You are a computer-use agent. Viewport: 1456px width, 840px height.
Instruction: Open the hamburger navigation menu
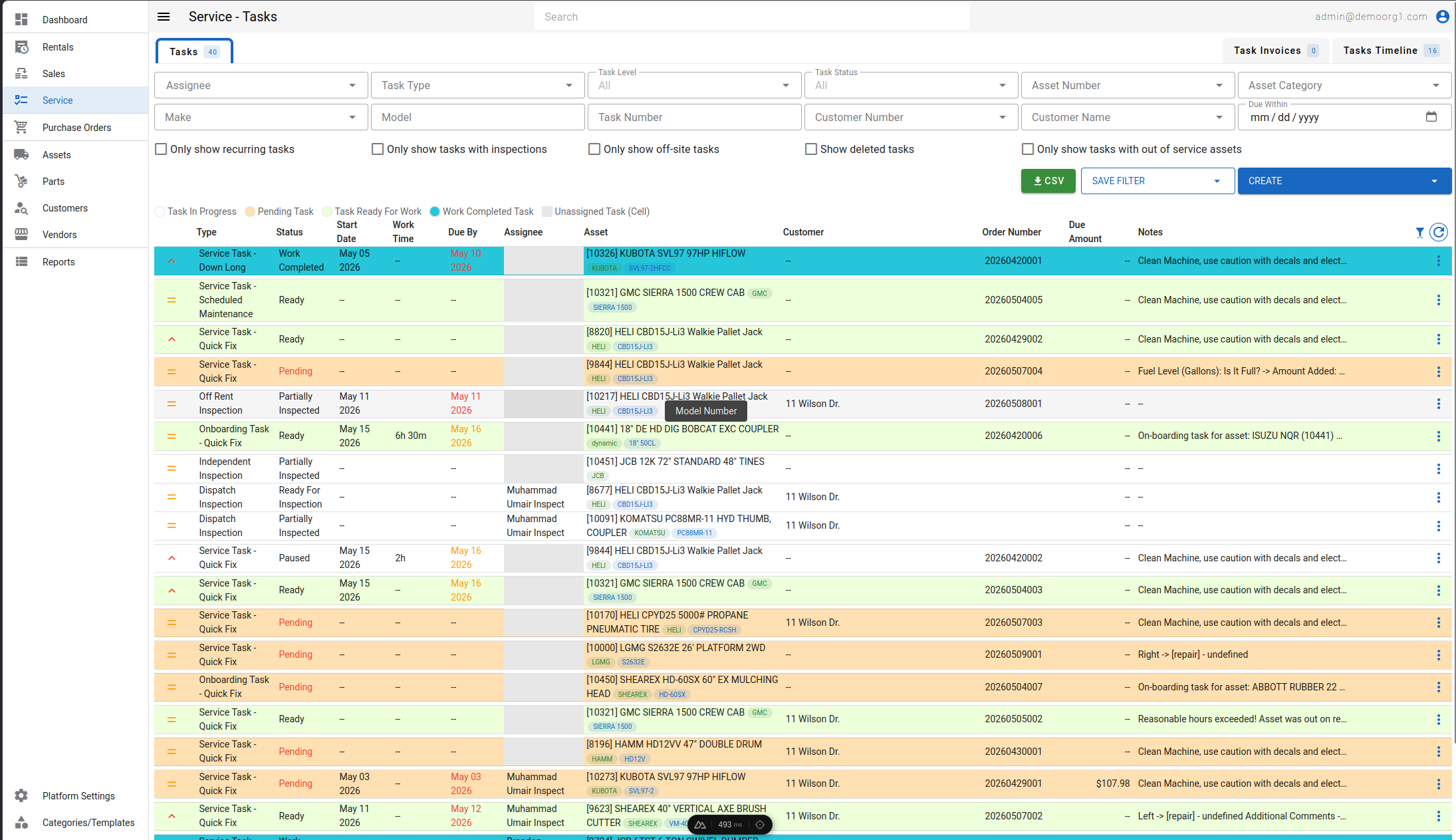164,17
